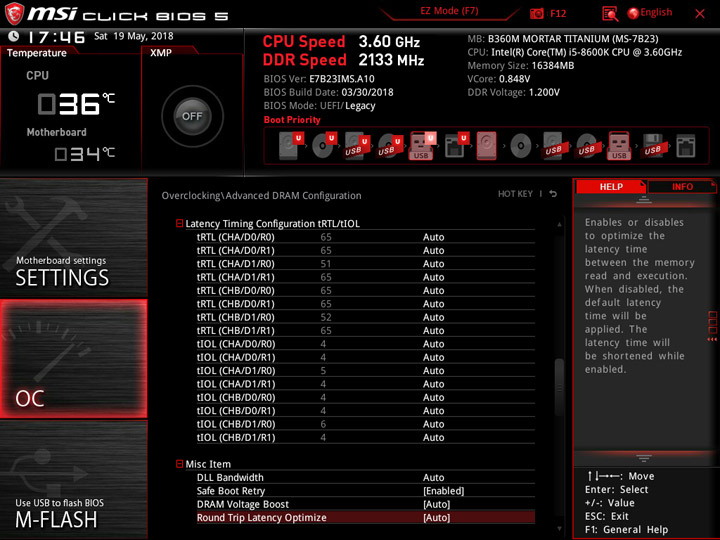Open the search magnifier icon in the top bar
The height and width of the screenshot is (540, 720).
tap(610, 14)
